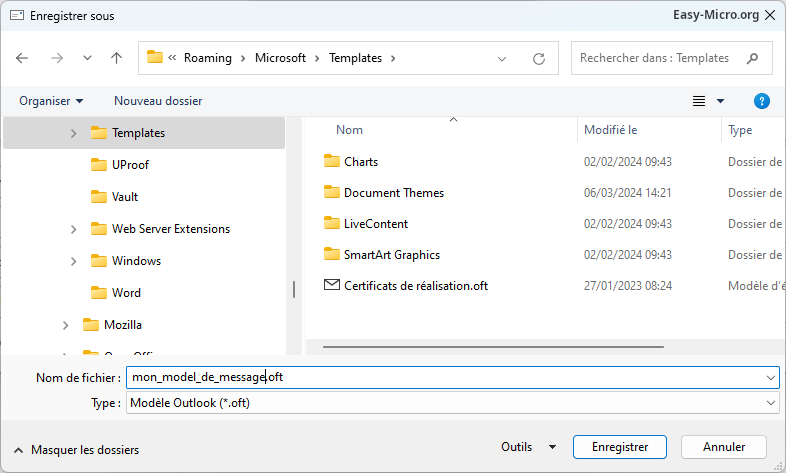This screenshot has height=473, width=786.
Task: Select Microsoft in the address path
Action: point(280,58)
